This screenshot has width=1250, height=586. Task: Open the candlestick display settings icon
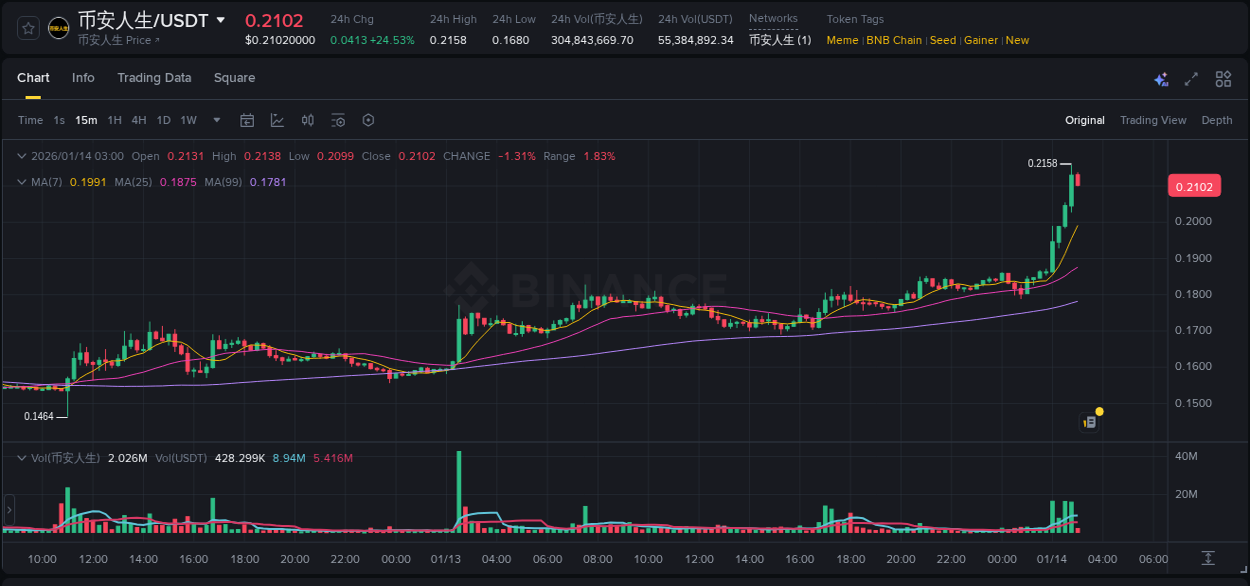click(307, 119)
